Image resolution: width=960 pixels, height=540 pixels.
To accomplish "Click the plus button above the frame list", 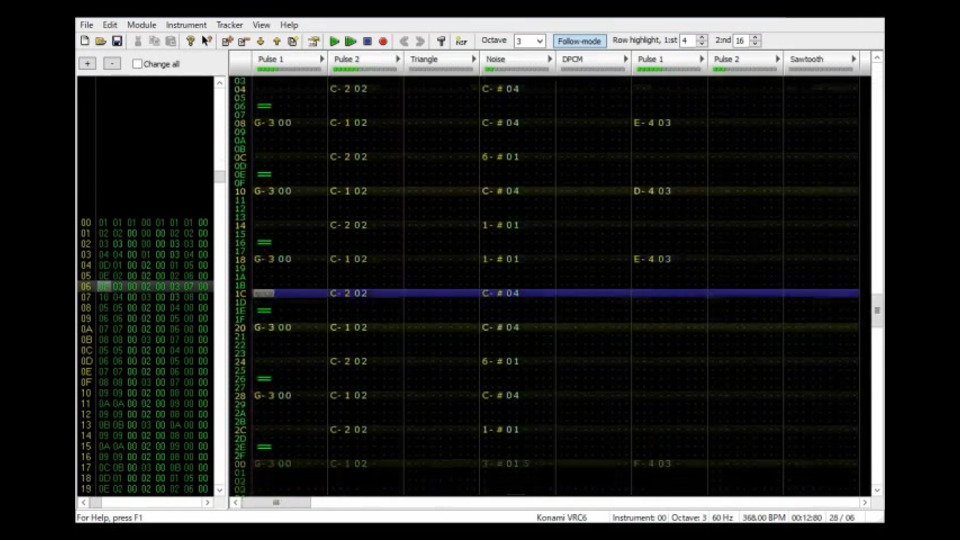I will click(x=87, y=63).
